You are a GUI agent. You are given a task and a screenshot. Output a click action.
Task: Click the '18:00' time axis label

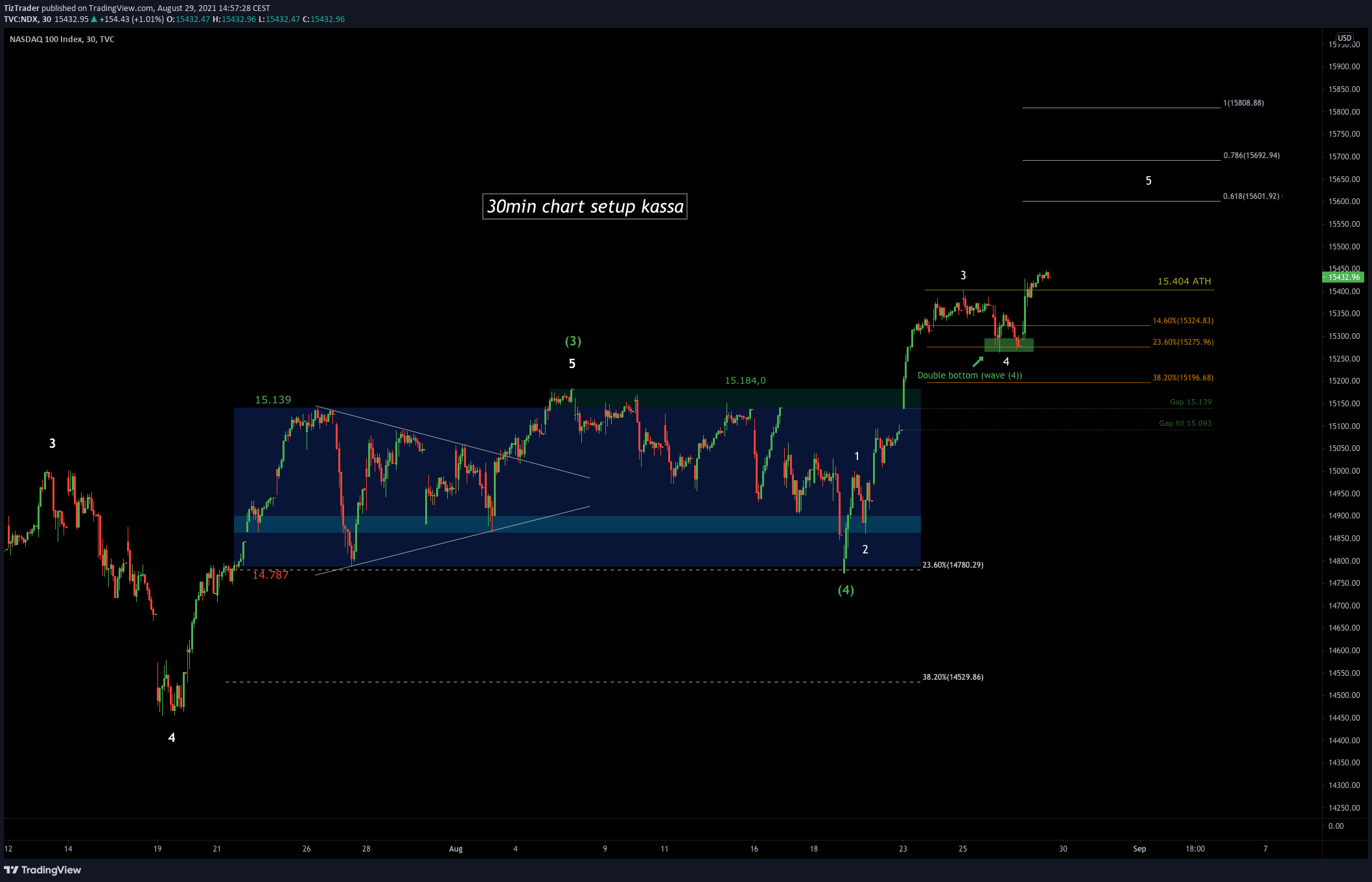tap(1195, 849)
